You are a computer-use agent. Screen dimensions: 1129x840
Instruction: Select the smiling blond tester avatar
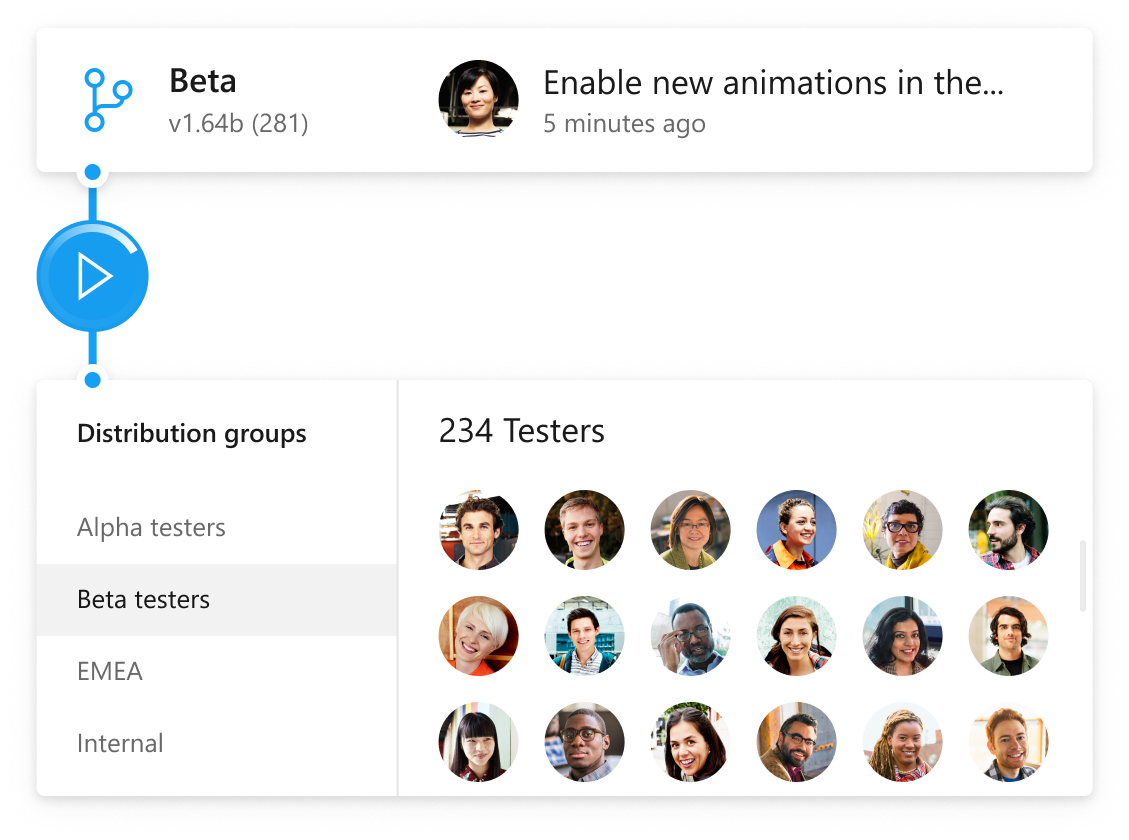tap(584, 530)
